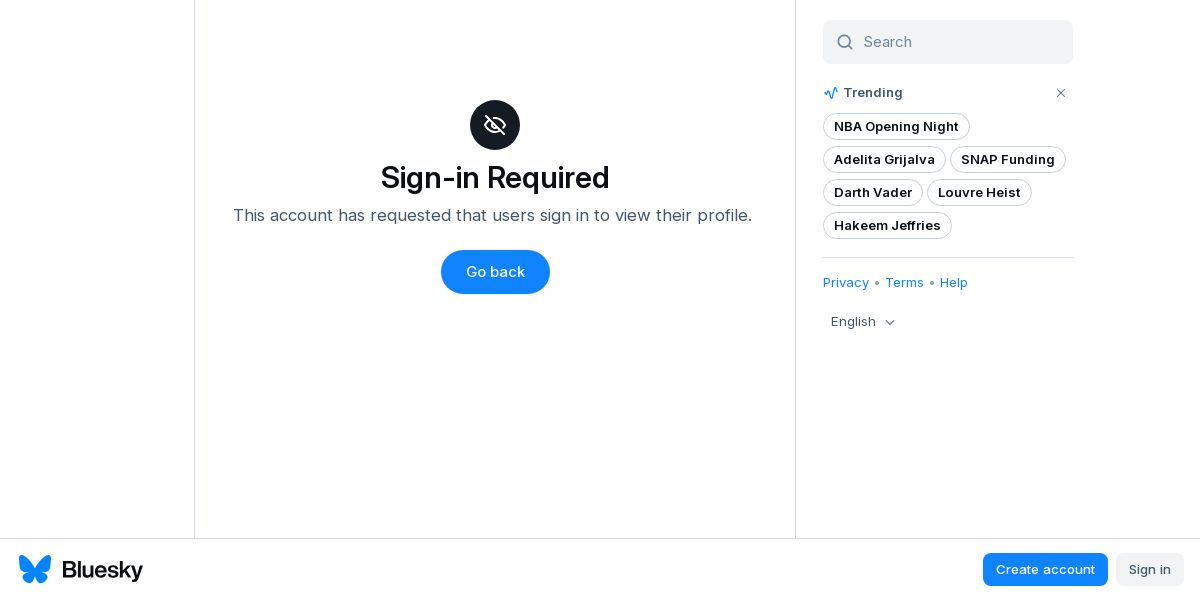
Task: Open the Help link
Action: coord(954,283)
